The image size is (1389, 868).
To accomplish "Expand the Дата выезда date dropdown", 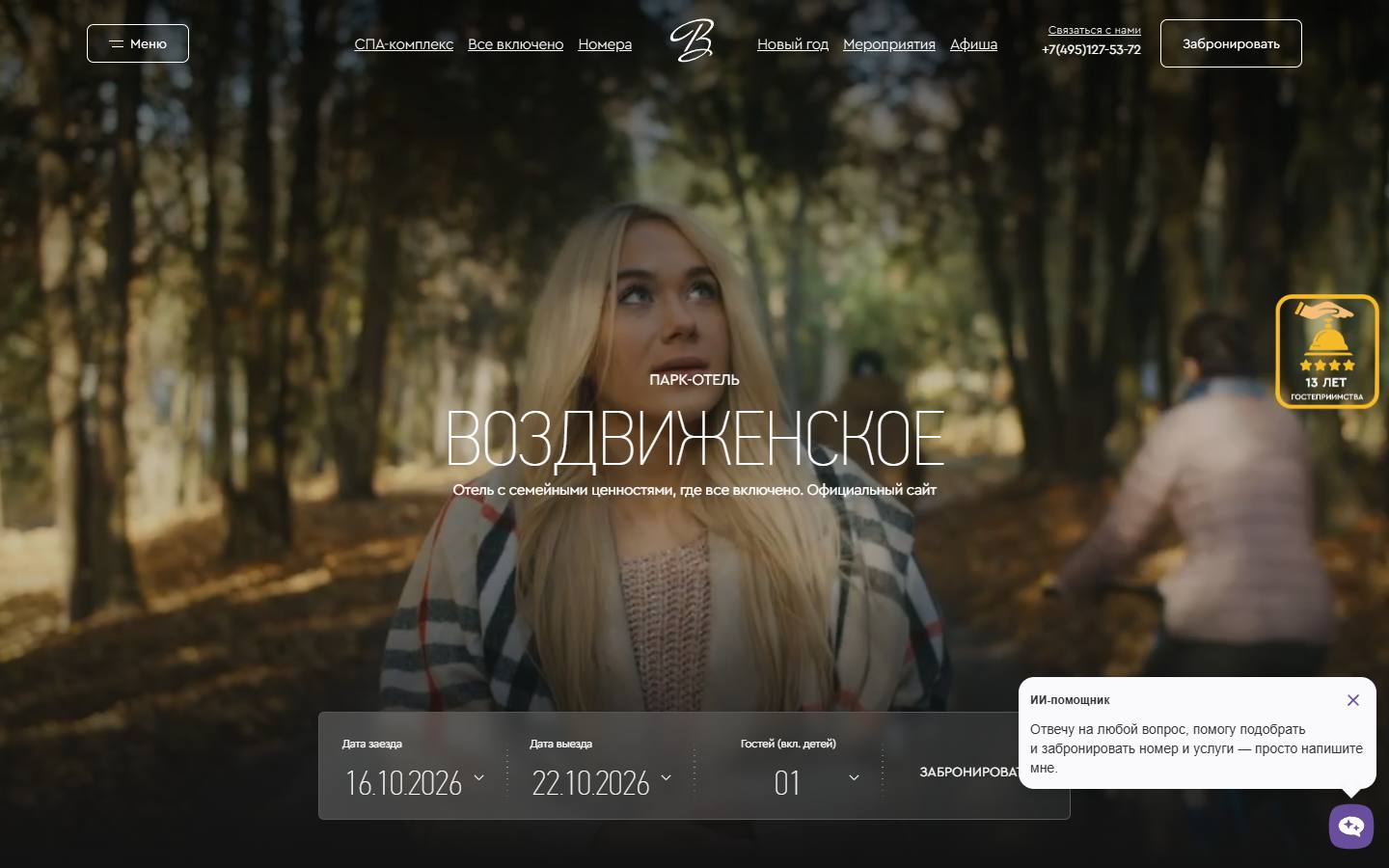I will [666, 776].
